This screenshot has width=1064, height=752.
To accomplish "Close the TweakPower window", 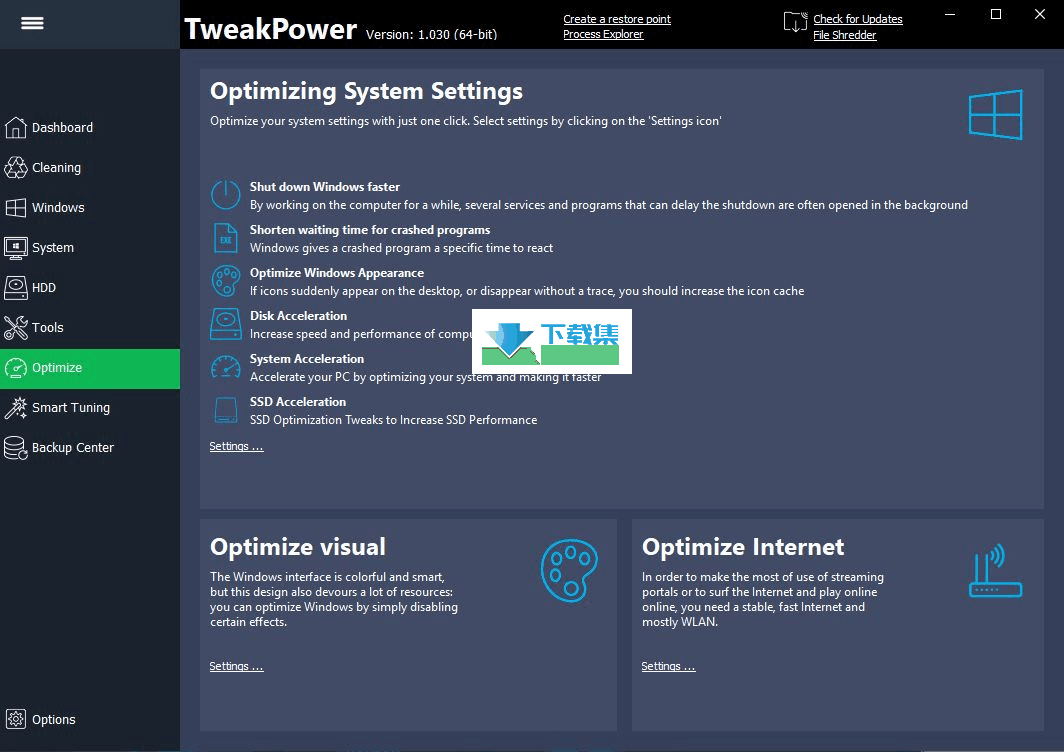I will (x=1040, y=14).
